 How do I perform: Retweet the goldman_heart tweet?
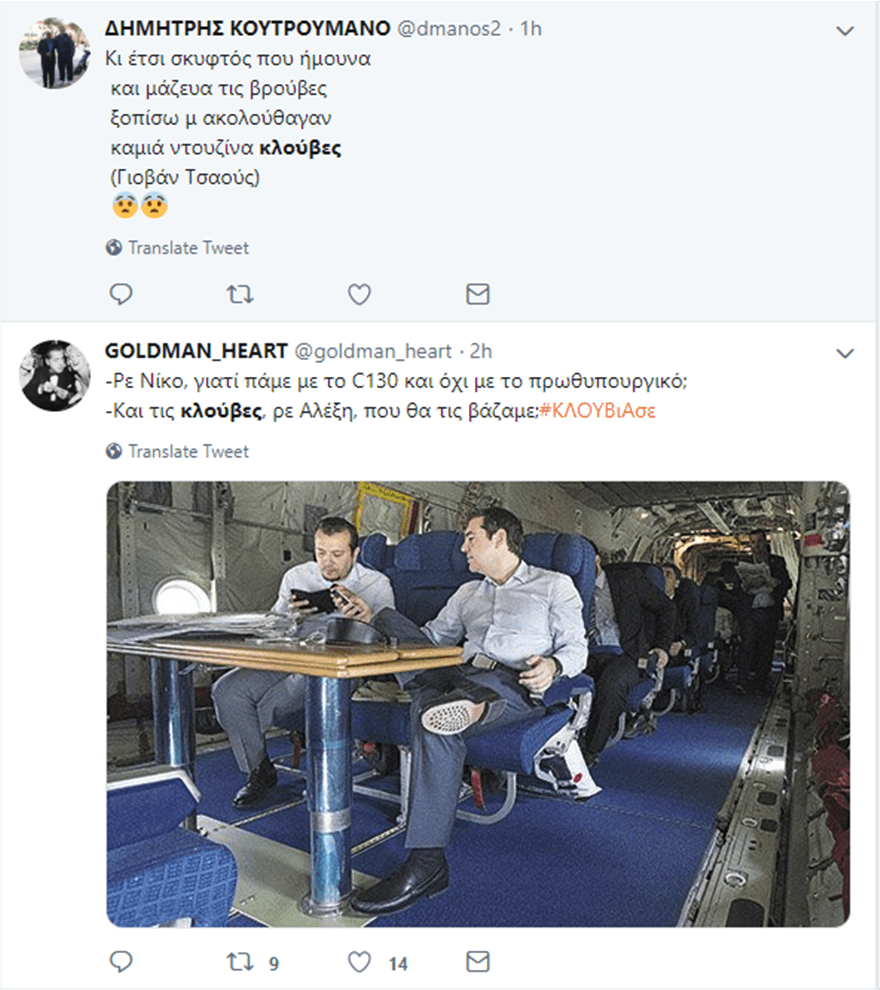(240, 962)
